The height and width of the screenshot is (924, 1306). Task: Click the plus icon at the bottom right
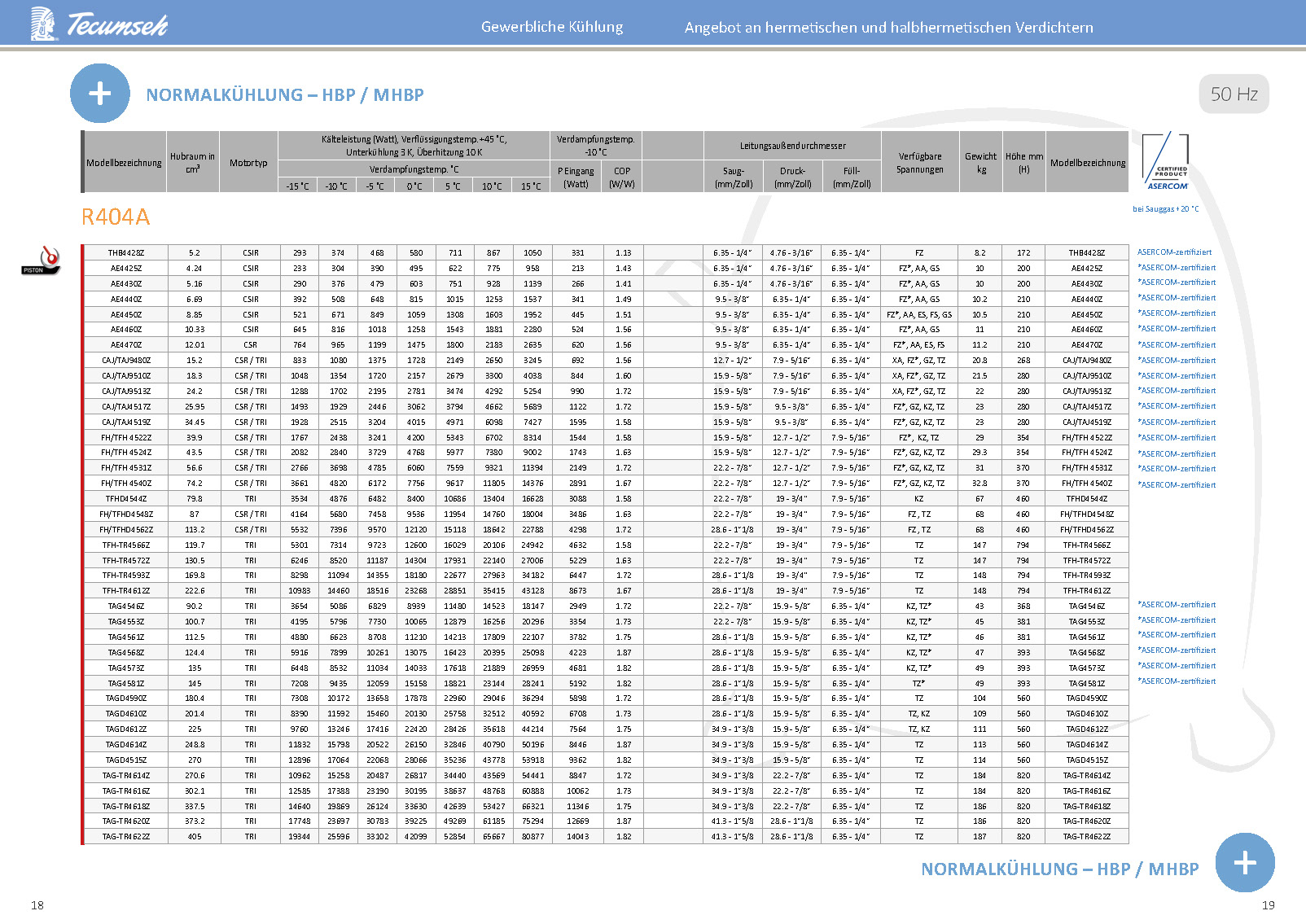pos(1244,863)
